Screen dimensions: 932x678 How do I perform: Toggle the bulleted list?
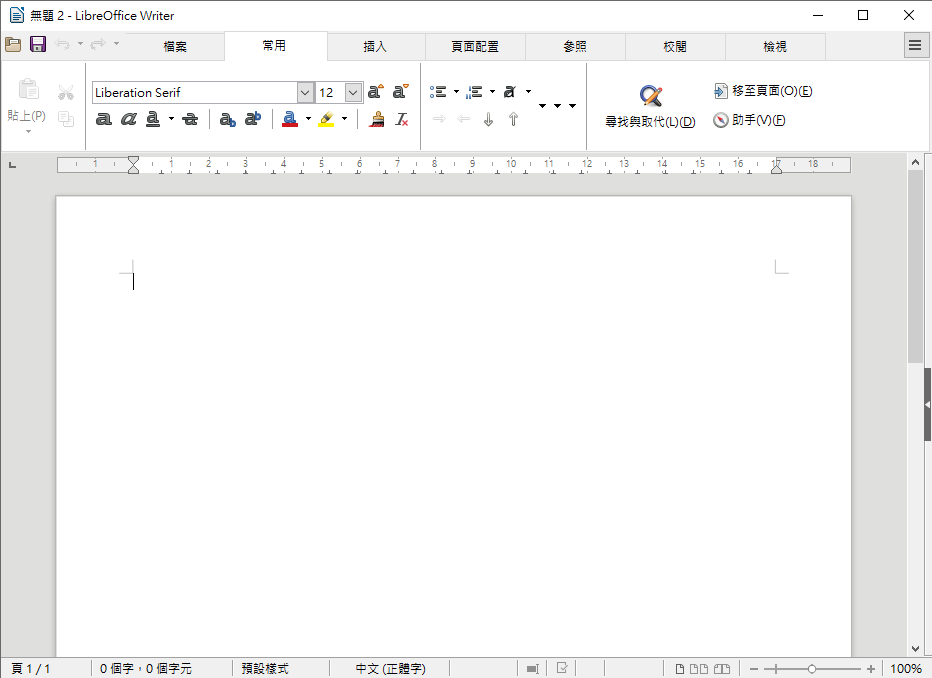(x=439, y=92)
